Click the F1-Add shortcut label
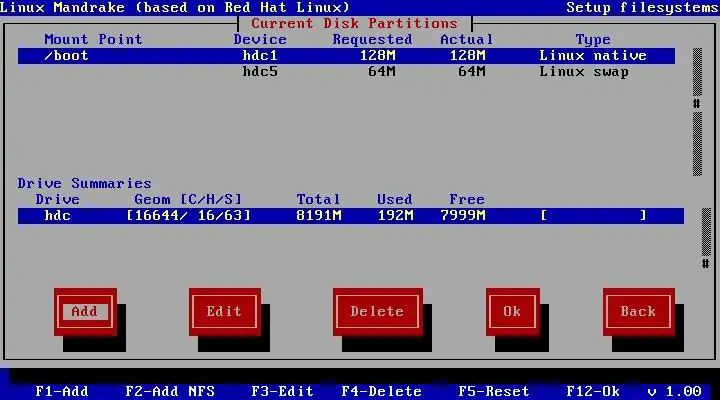720x400 pixels. tap(62, 391)
